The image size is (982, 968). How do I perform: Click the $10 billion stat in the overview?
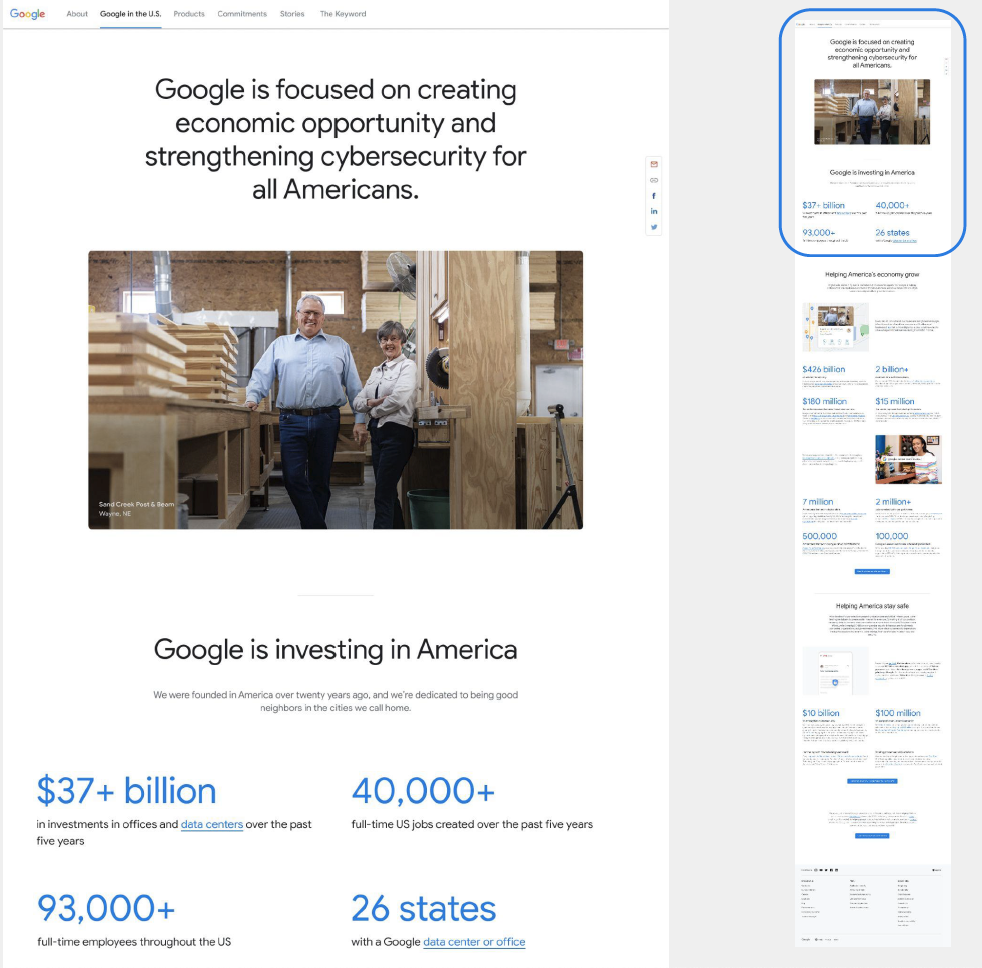tap(820, 713)
